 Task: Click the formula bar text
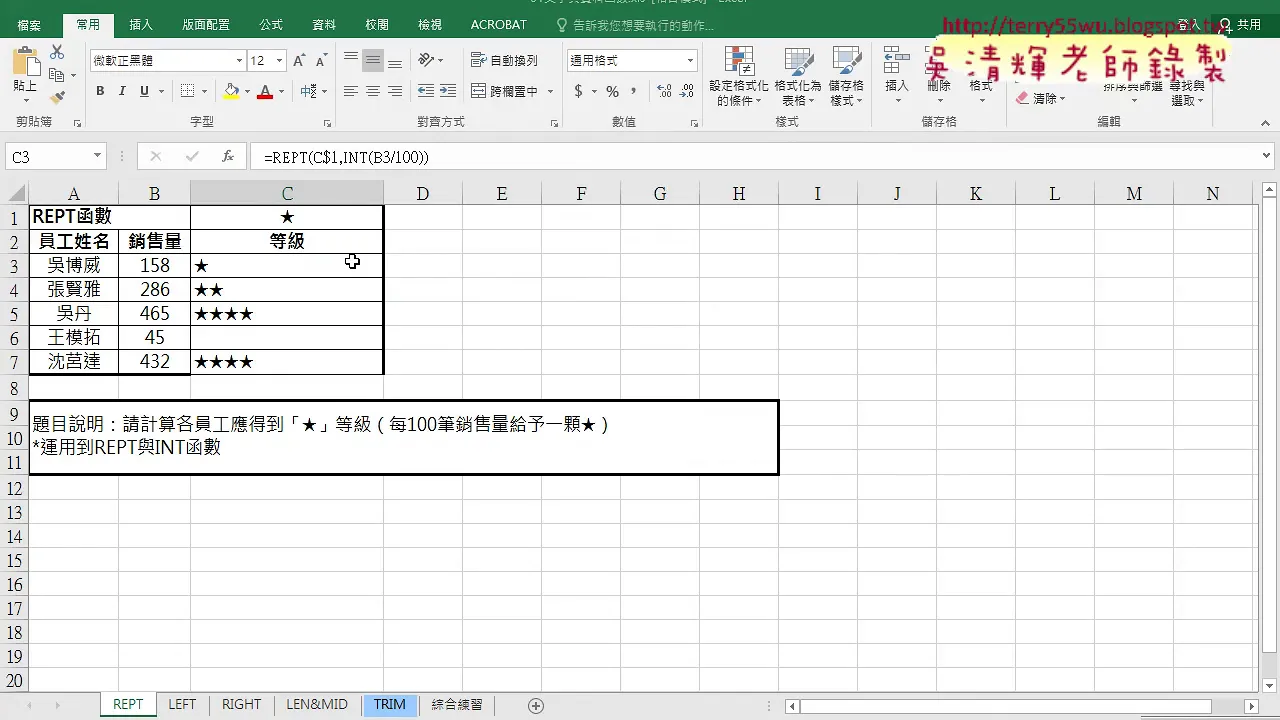(346, 157)
